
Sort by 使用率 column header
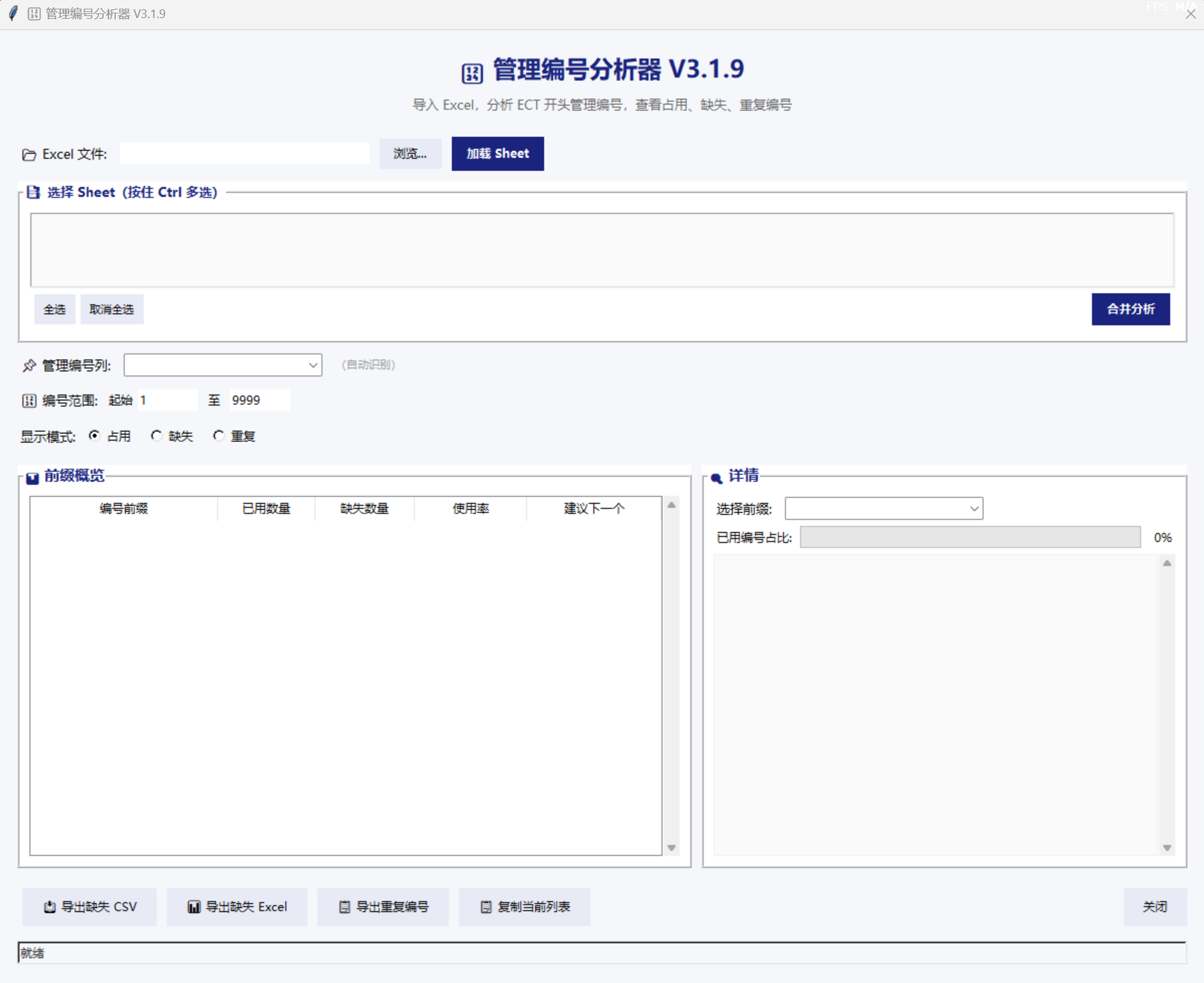tap(470, 509)
